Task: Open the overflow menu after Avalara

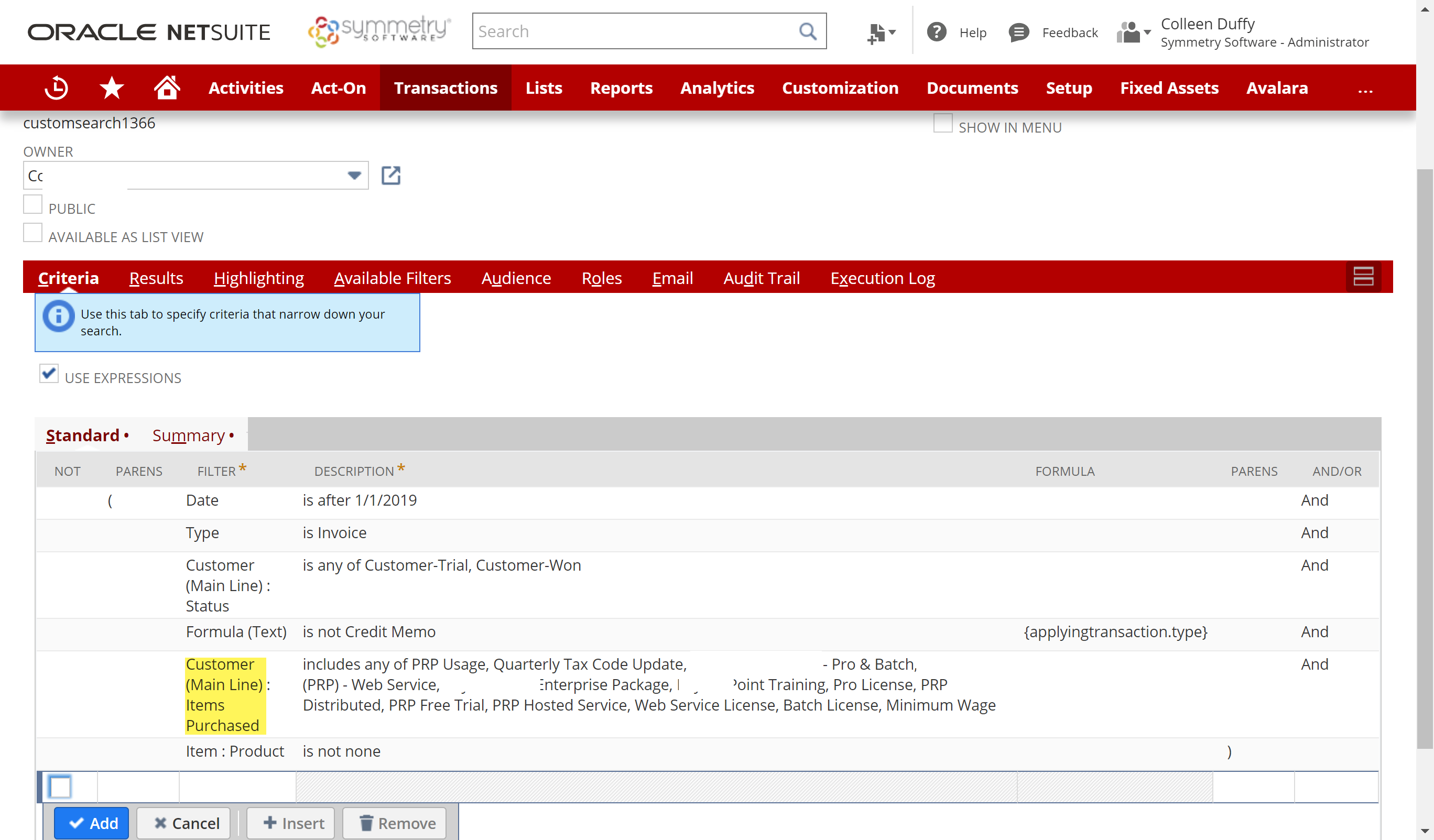Action: tap(1366, 90)
